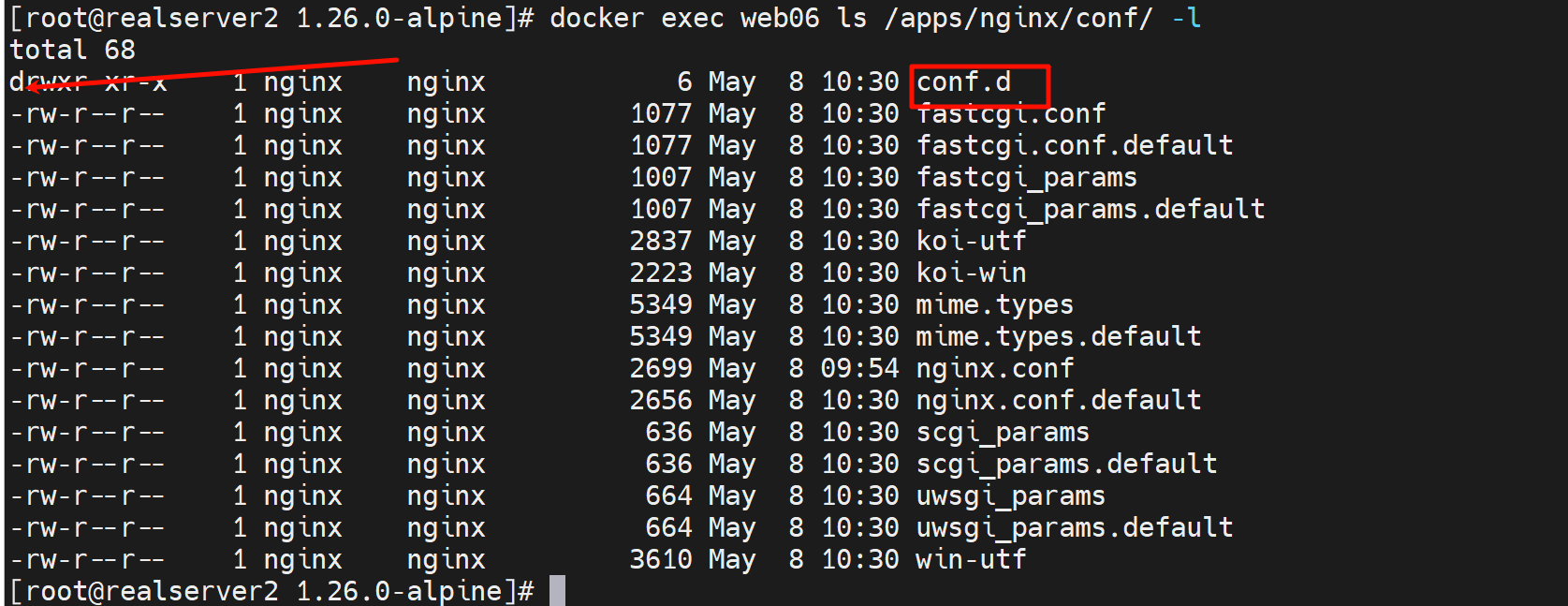Click the win-utf file name
Viewport: 1568px width, 606px height.
click(x=971, y=560)
